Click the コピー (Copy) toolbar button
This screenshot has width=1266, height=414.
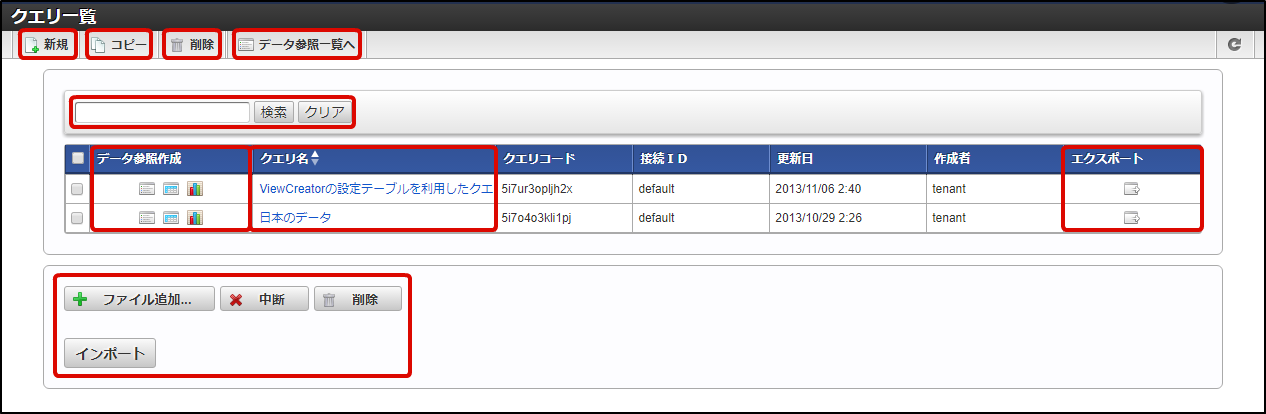click(x=119, y=45)
